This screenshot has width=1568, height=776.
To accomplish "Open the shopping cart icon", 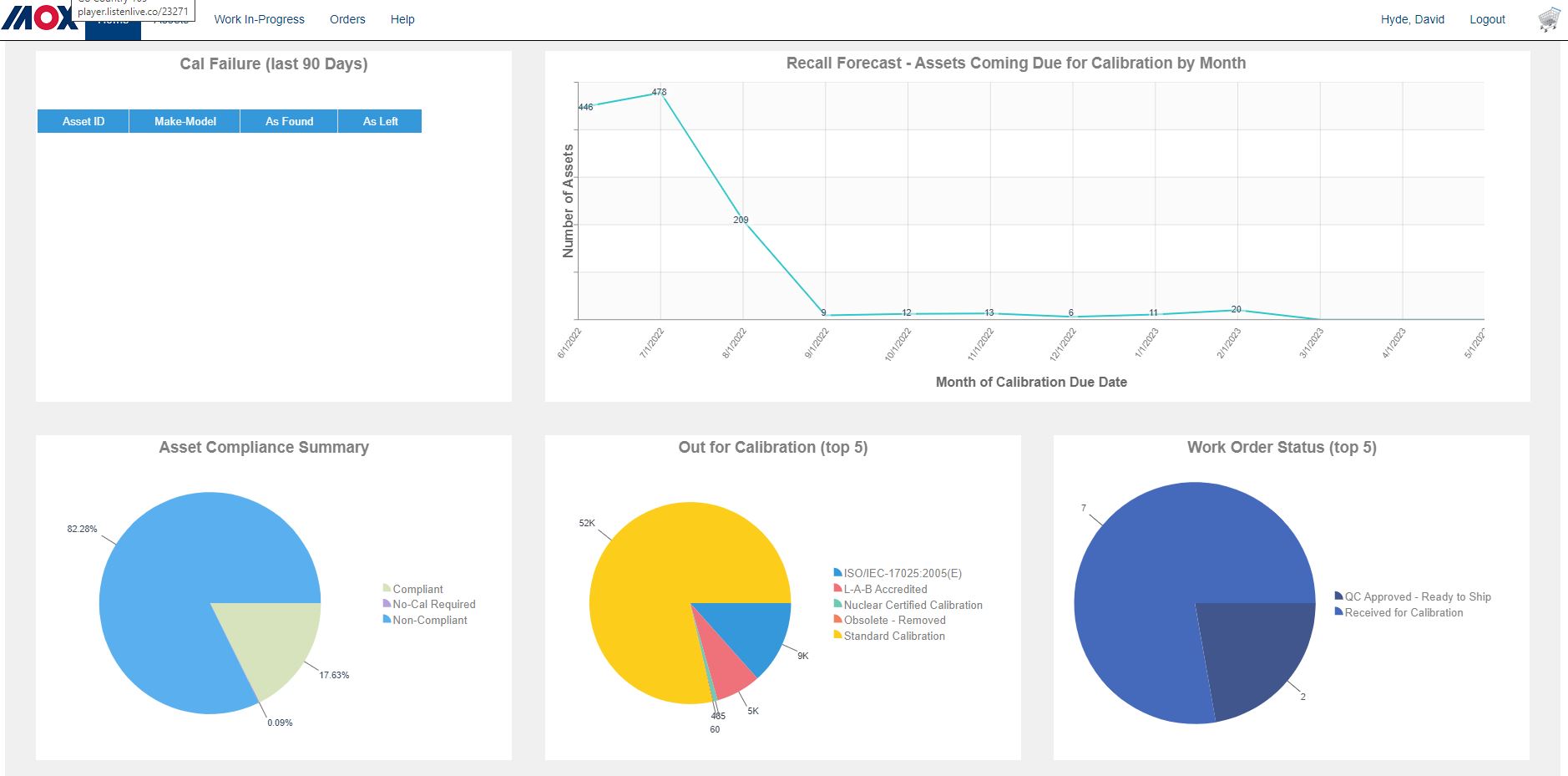I will tap(1549, 19).
